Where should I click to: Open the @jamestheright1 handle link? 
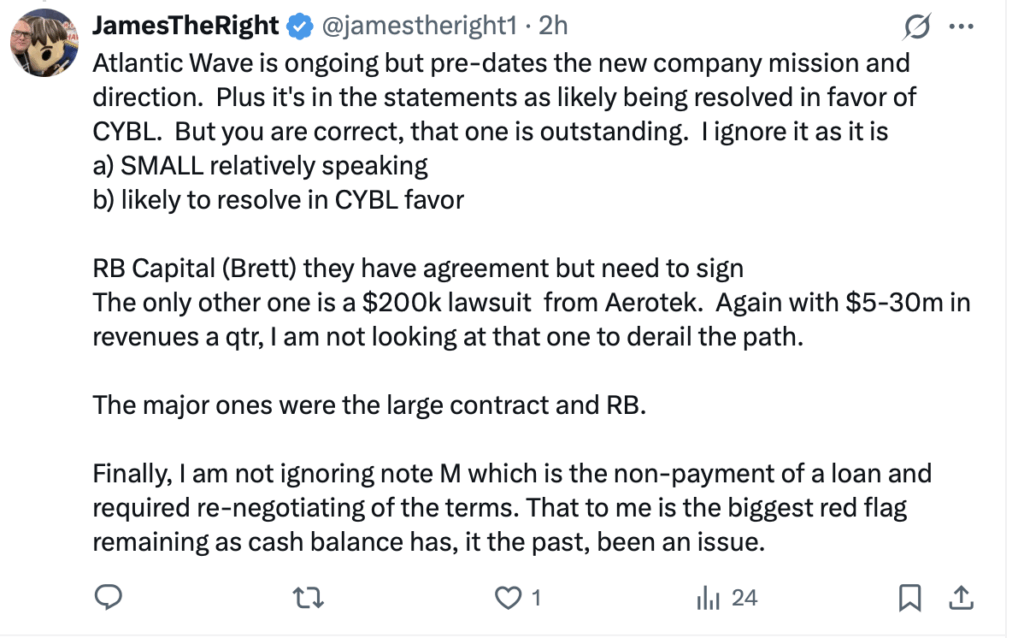(420, 26)
